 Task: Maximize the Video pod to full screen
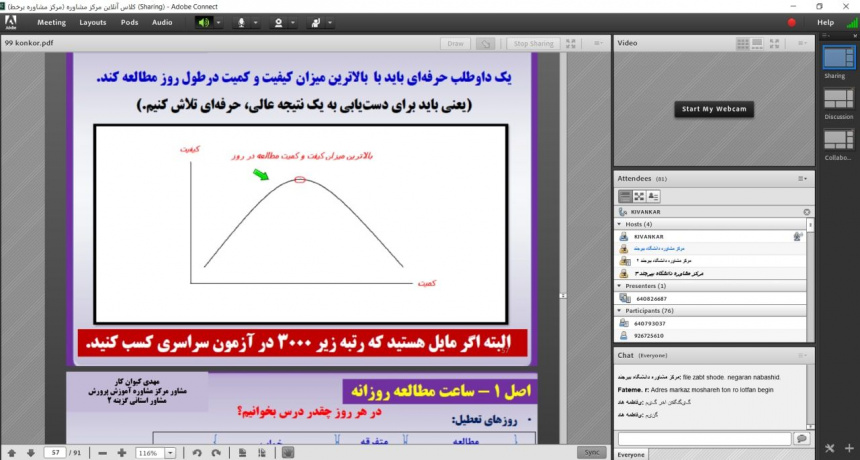(x=774, y=43)
